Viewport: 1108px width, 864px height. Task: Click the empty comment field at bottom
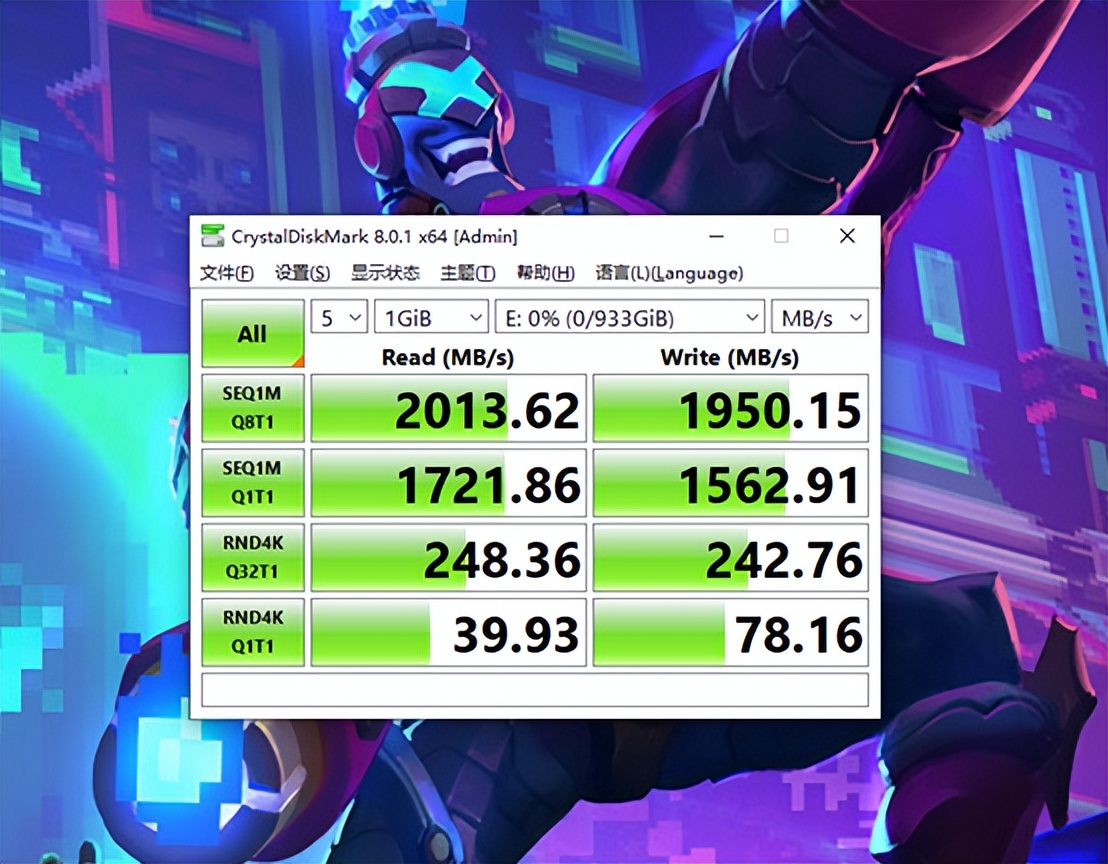[535, 690]
